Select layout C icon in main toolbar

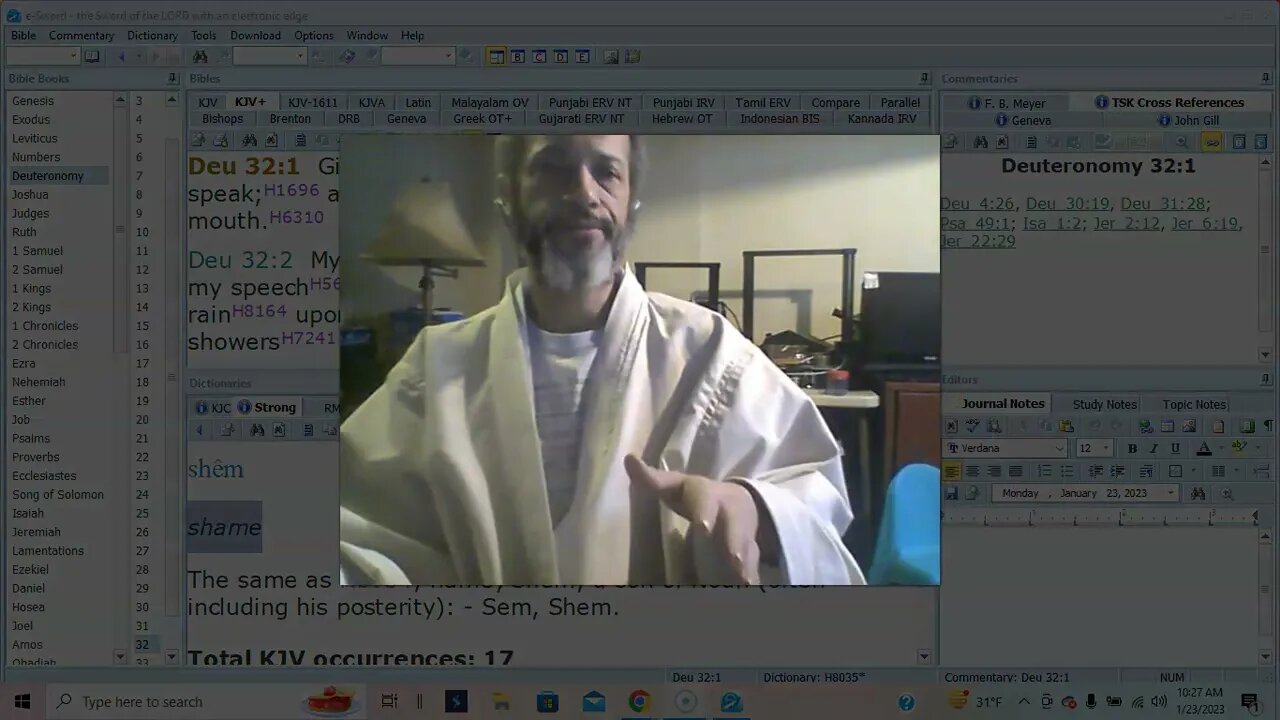coord(539,56)
